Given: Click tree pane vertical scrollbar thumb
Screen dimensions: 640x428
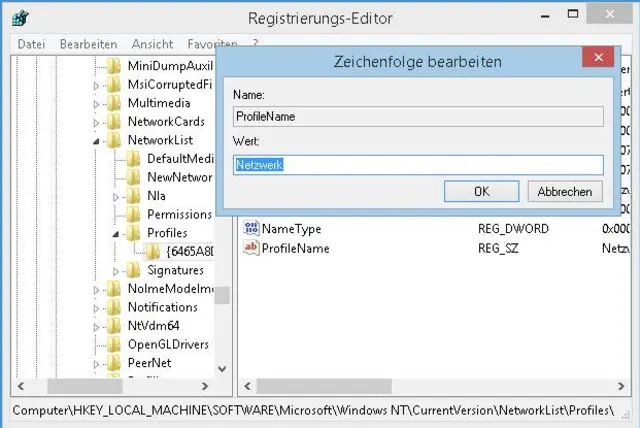Looking at the screenshot, I should [x=222, y=295].
